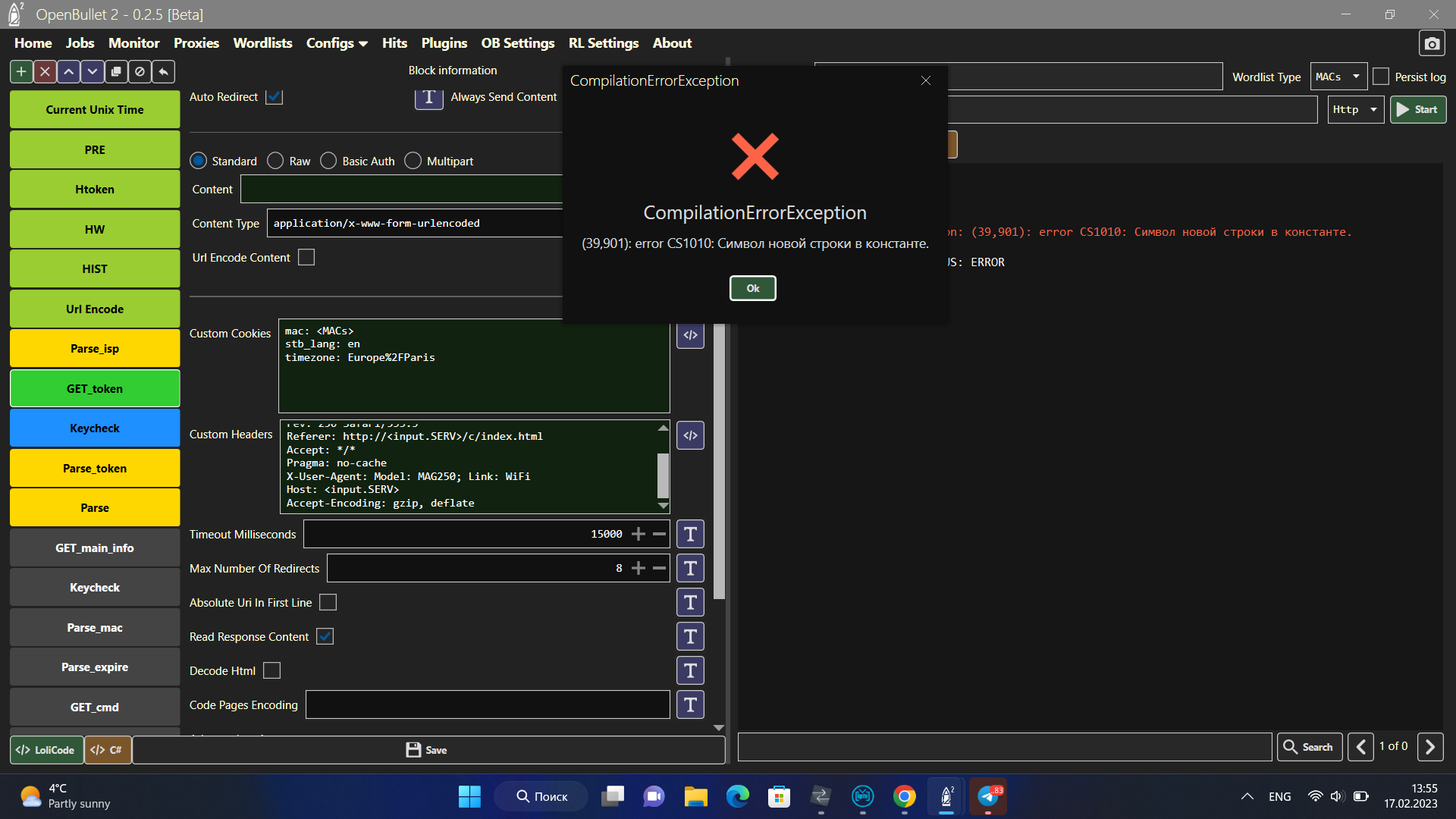This screenshot has width=1456, height=819.
Task: Expand Wordlist Type MACs dropdown
Action: pos(1338,77)
